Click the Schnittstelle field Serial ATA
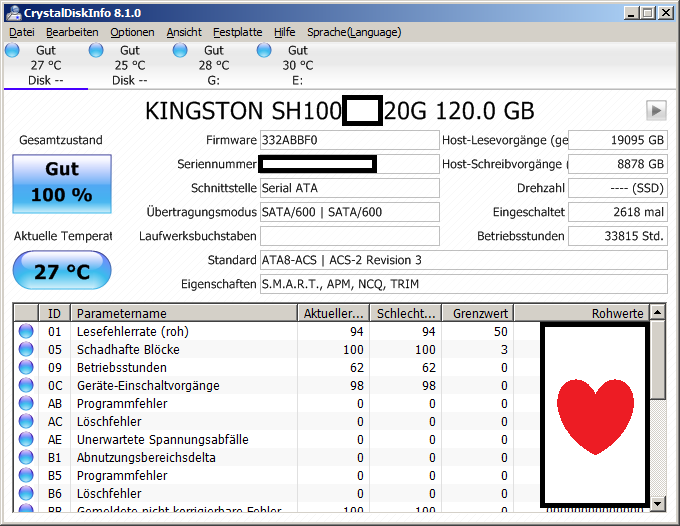 coord(350,188)
